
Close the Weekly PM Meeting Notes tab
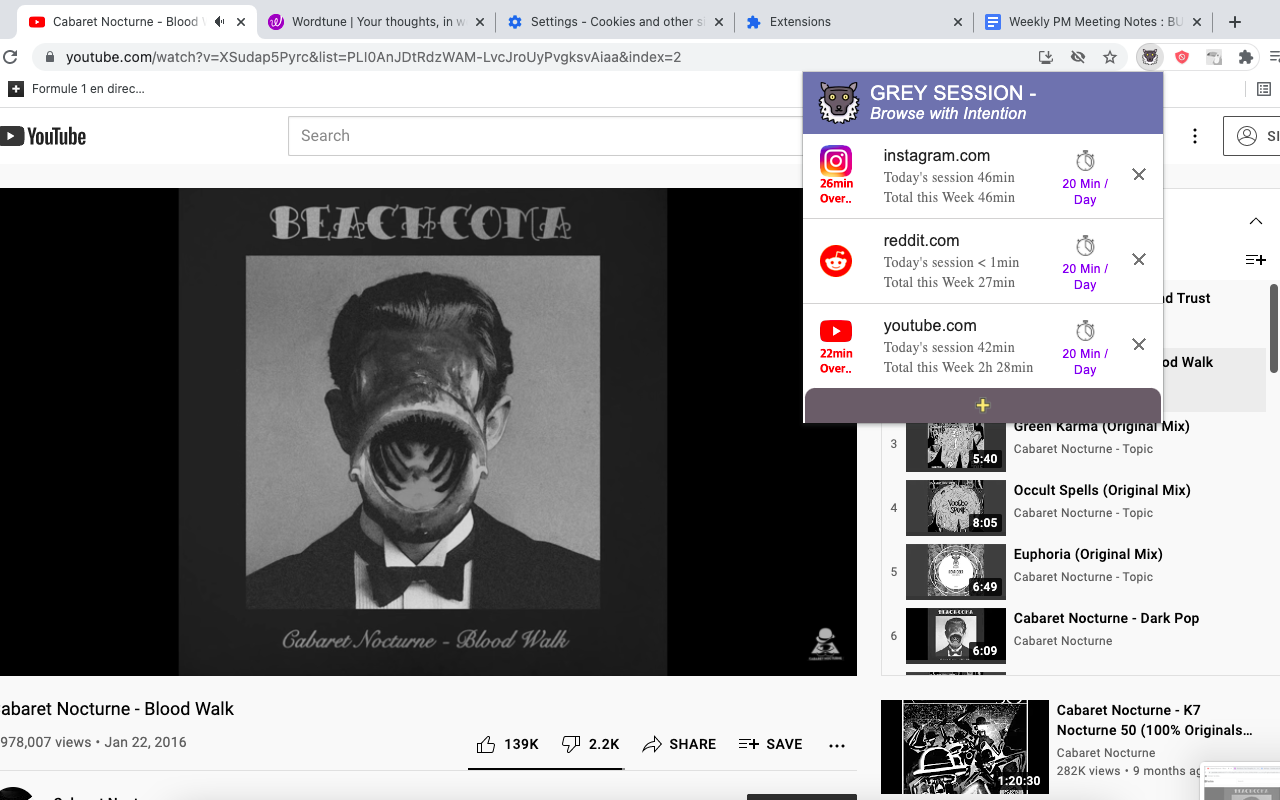pos(1196,22)
